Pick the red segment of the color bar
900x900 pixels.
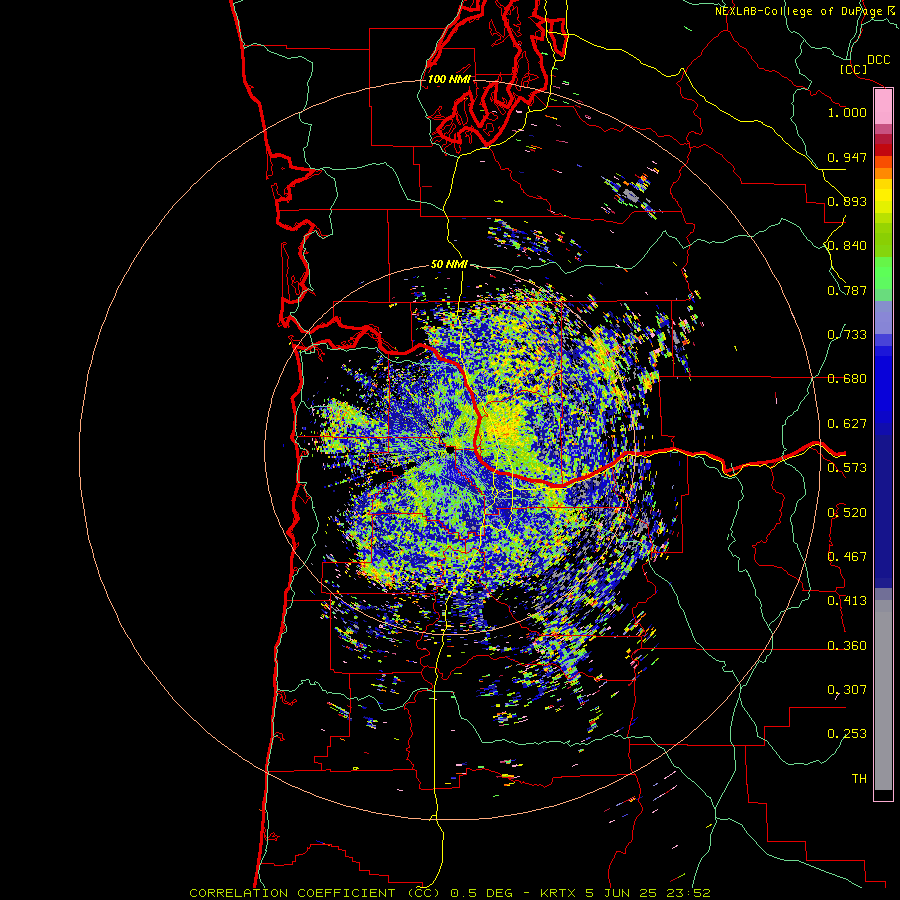(x=883, y=149)
